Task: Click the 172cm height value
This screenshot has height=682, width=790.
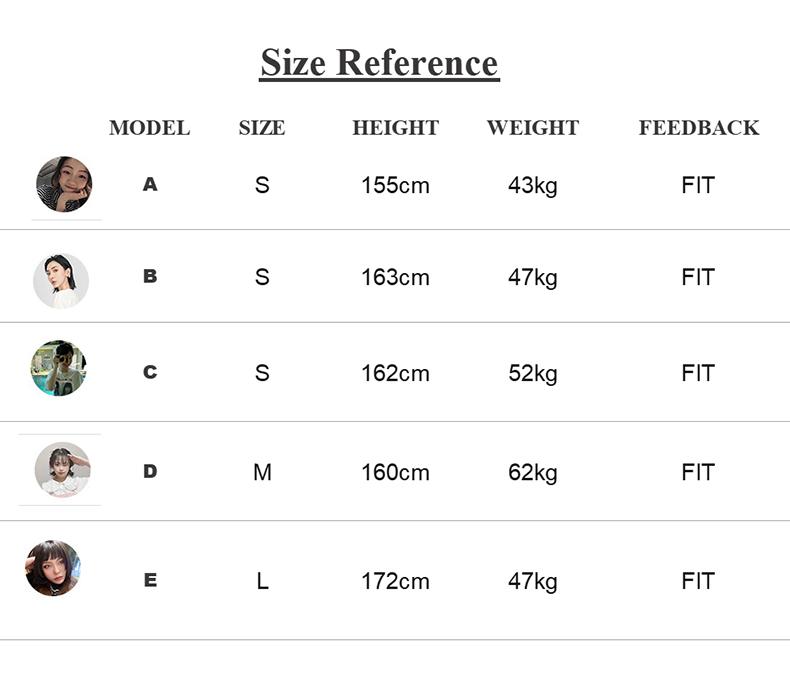Action: tap(395, 581)
